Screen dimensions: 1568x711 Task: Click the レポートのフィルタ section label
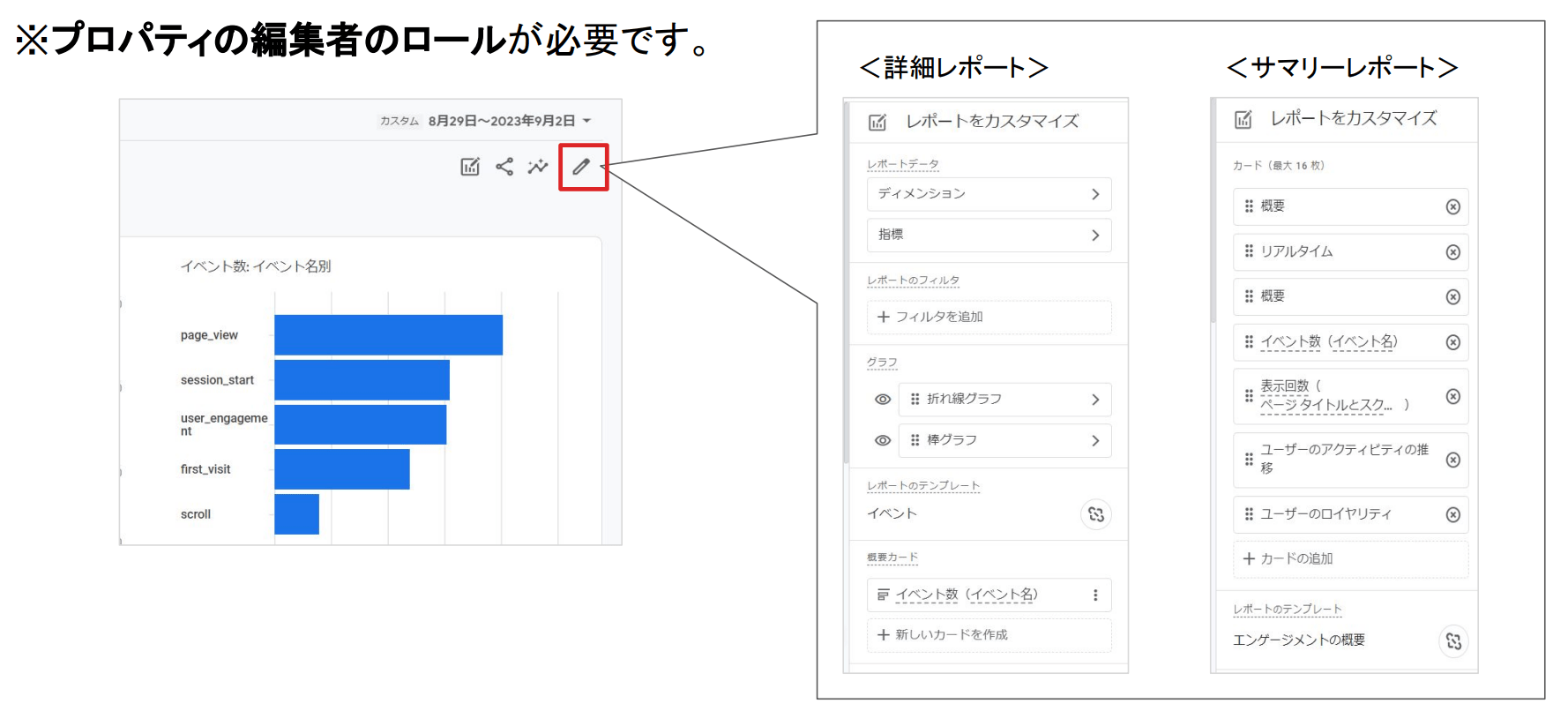tap(913, 281)
